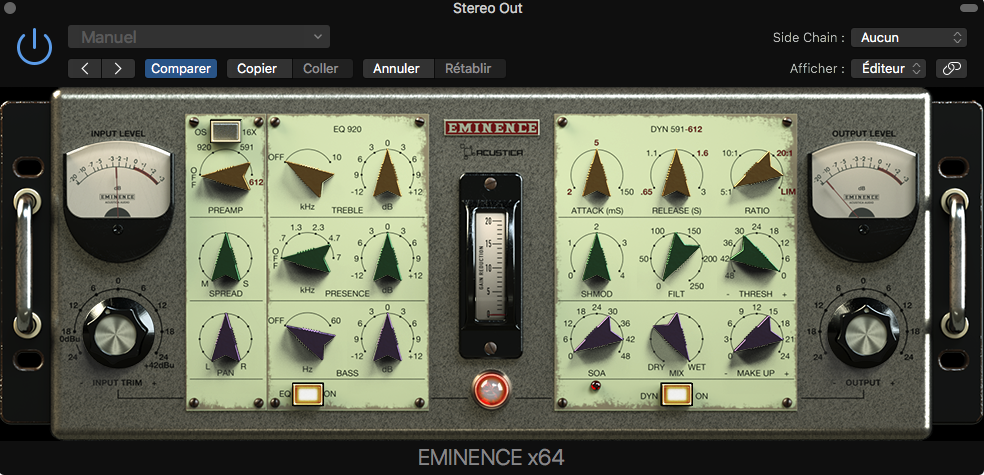Click the PRESENCE kHz frequency knob

coord(308,257)
